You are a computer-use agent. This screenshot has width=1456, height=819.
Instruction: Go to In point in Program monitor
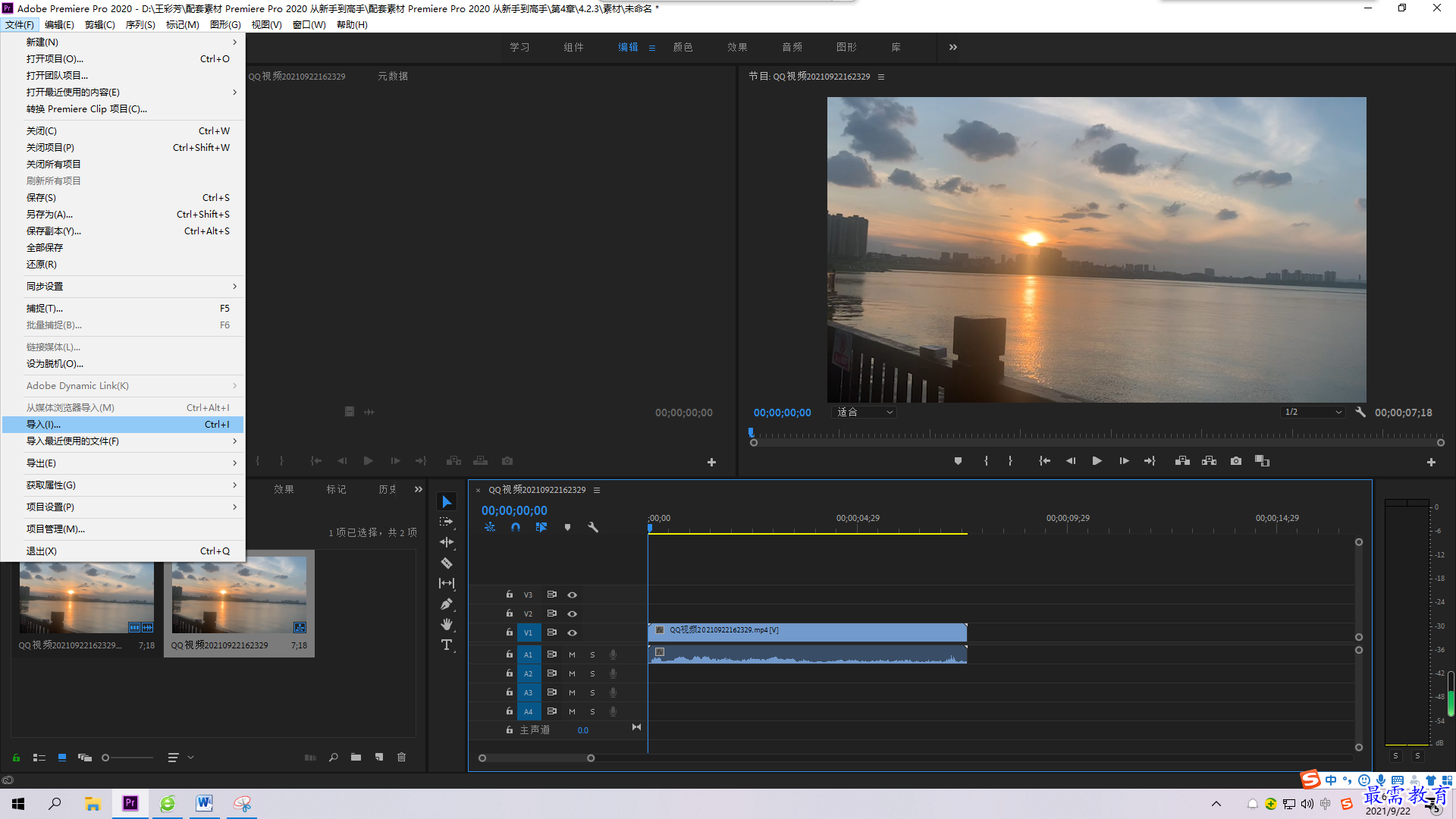[x=1044, y=461]
